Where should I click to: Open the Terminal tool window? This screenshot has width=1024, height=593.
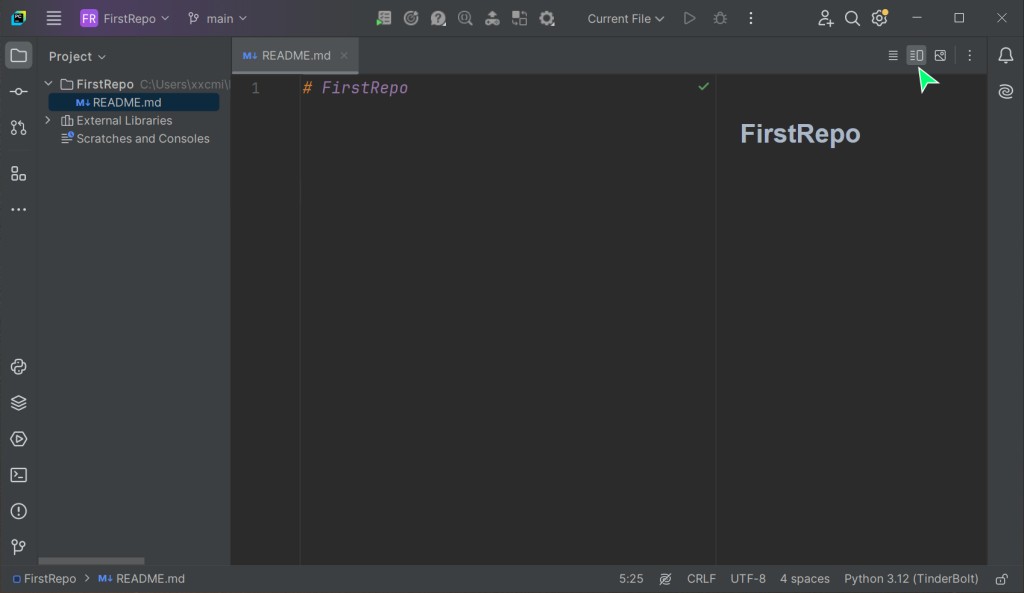(x=18, y=475)
